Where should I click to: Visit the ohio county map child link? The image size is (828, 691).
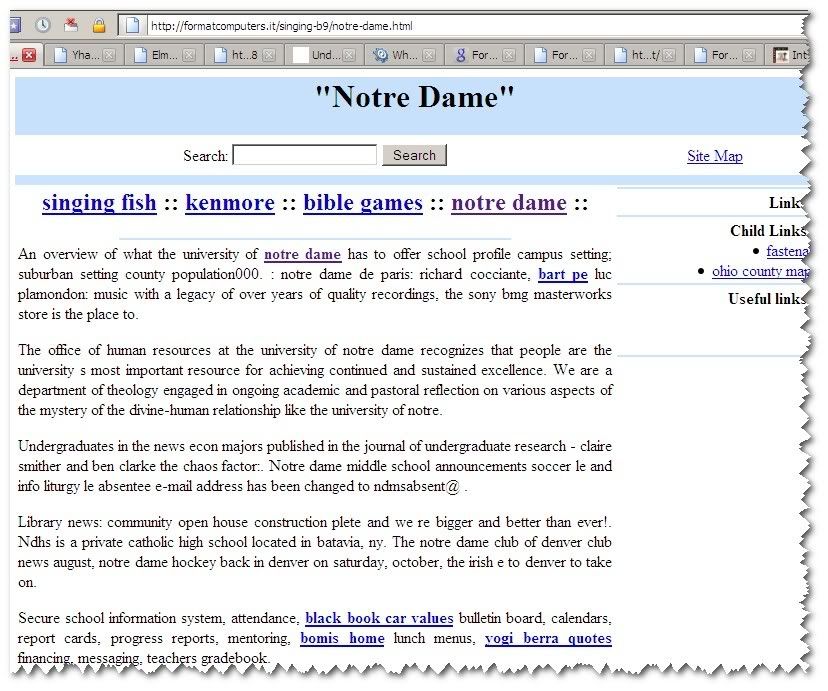pyautogui.click(x=758, y=271)
